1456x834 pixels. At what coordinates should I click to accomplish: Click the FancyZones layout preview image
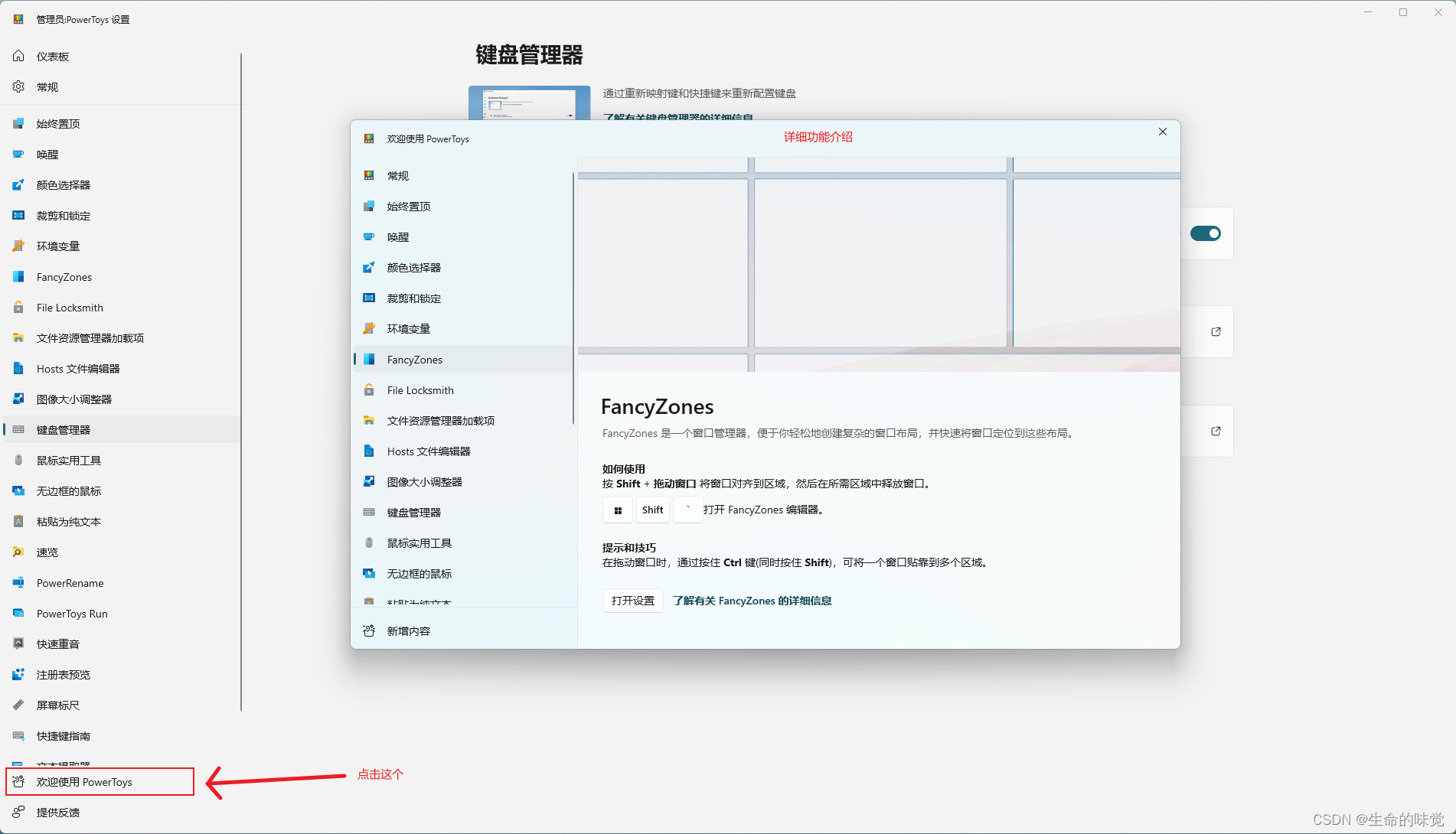(879, 265)
